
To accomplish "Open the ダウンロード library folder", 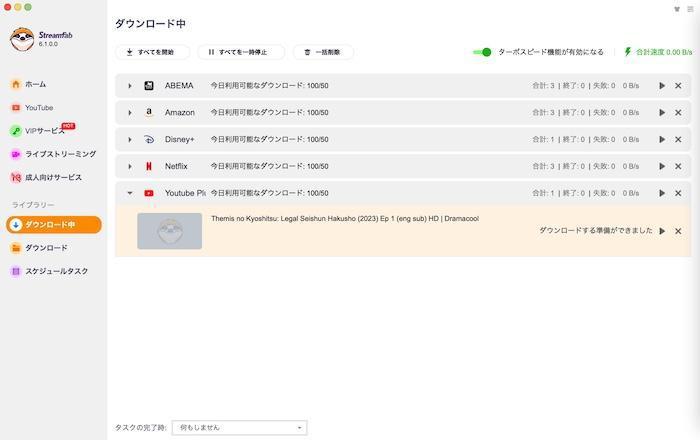I will (39, 248).
